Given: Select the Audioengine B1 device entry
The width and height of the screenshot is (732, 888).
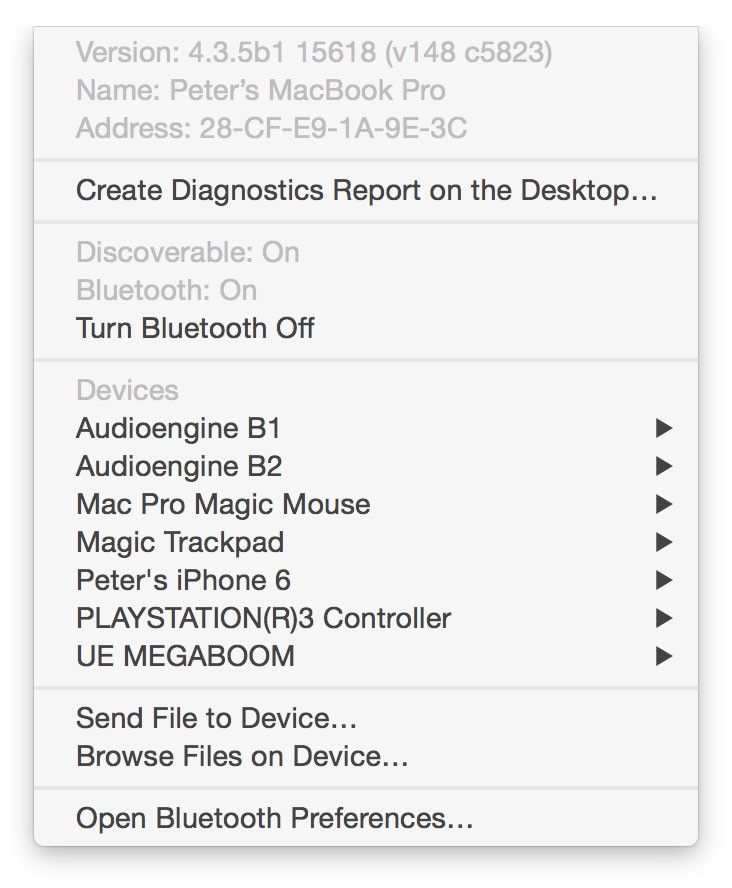Looking at the screenshot, I should (178, 428).
